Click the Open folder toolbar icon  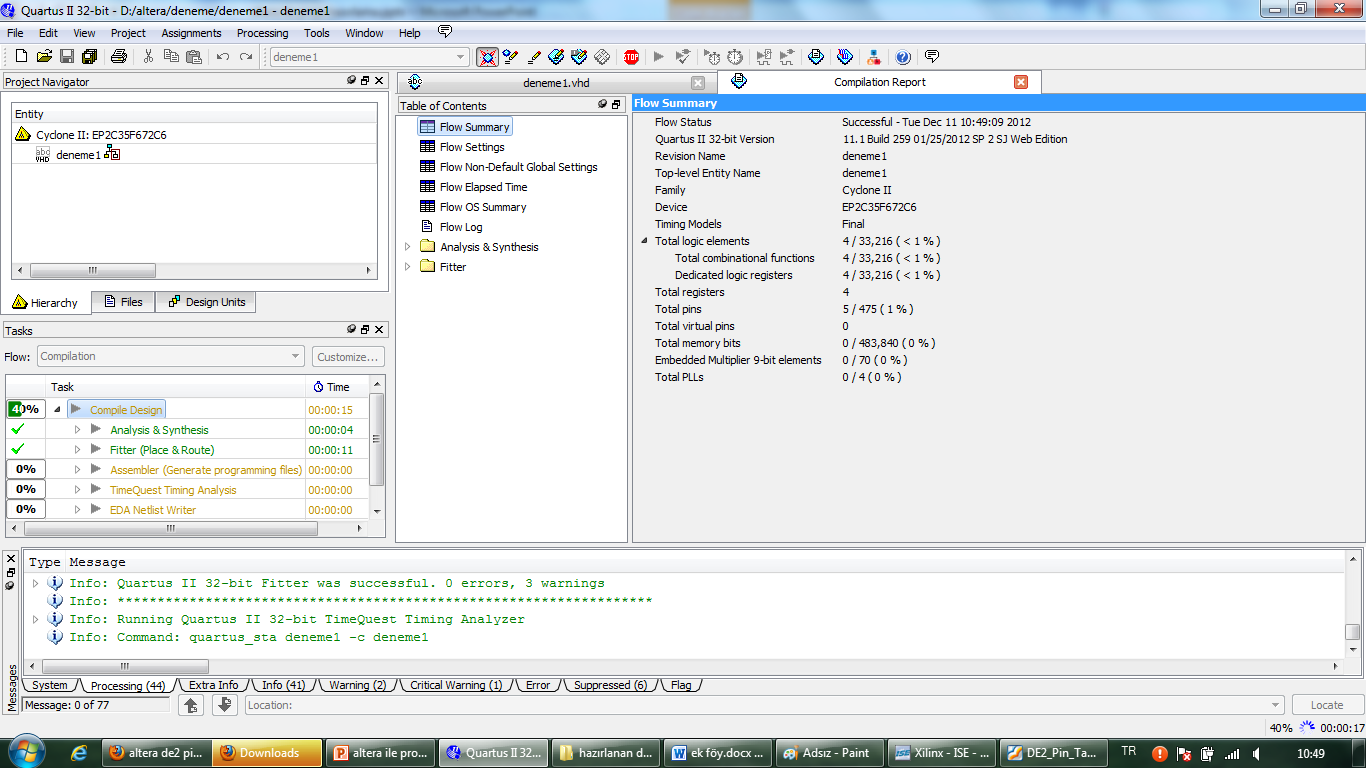coord(44,57)
